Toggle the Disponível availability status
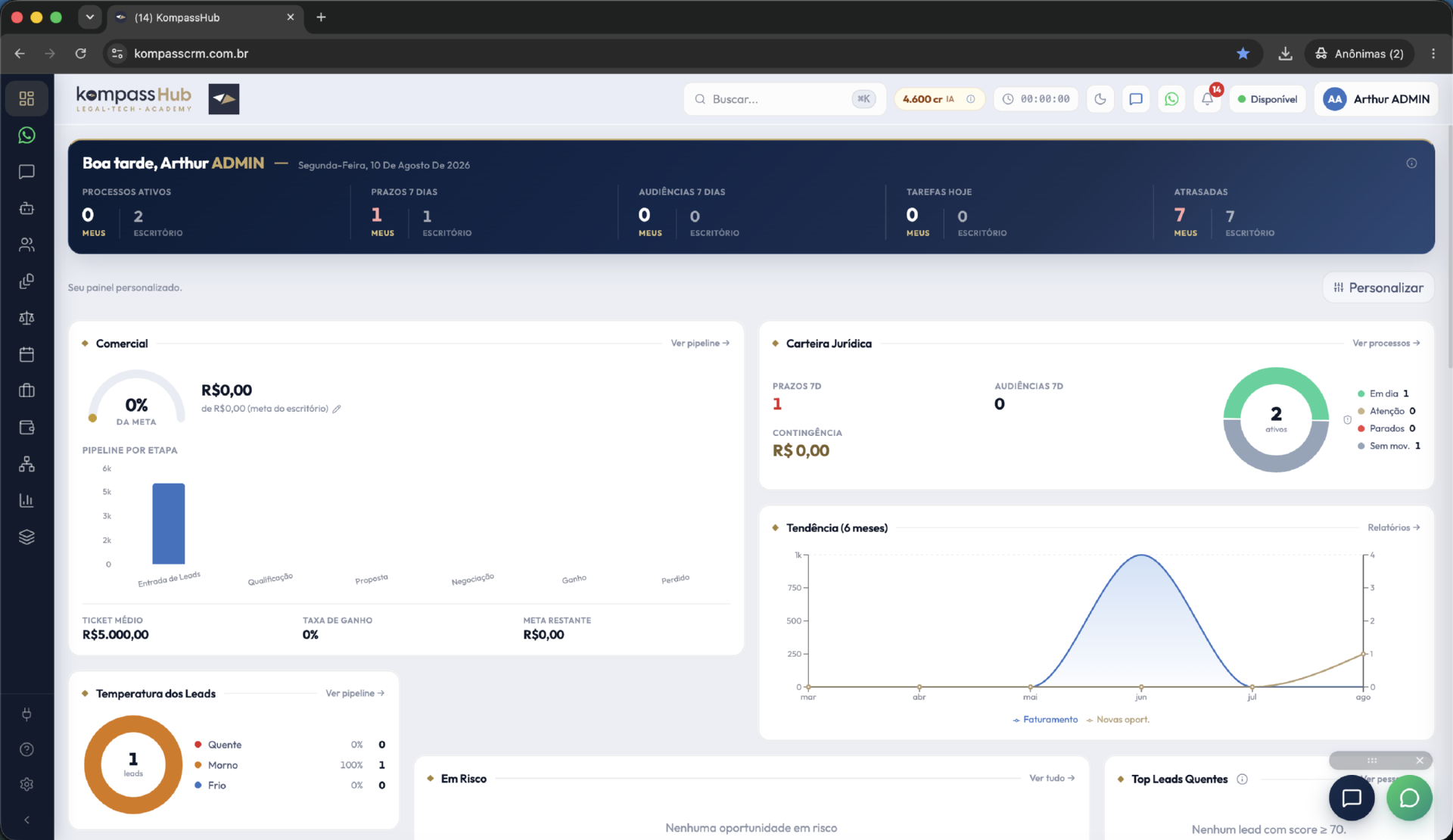Screen dimensions: 1453x840 1268,98
